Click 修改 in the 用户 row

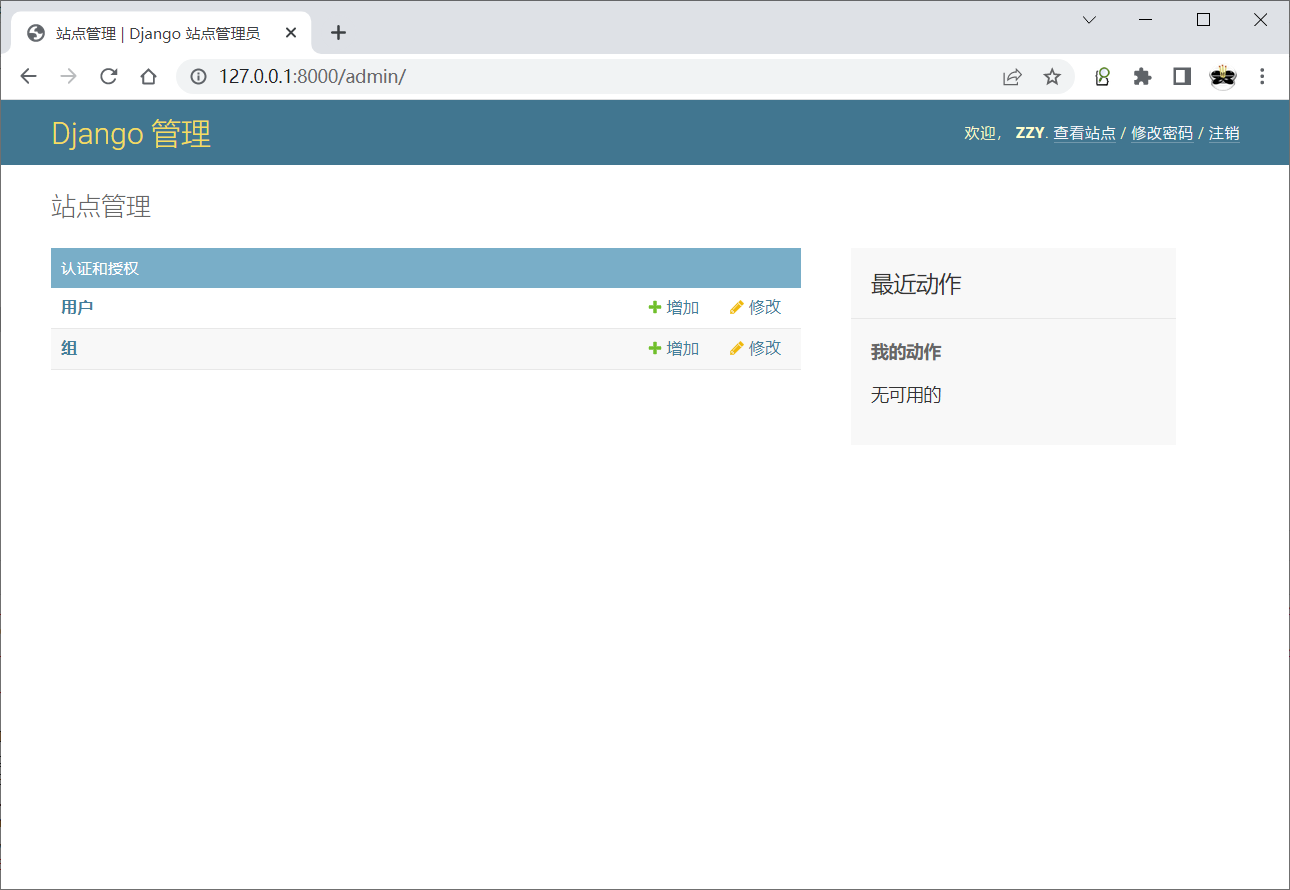pyautogui.click(x=755, y=308)
